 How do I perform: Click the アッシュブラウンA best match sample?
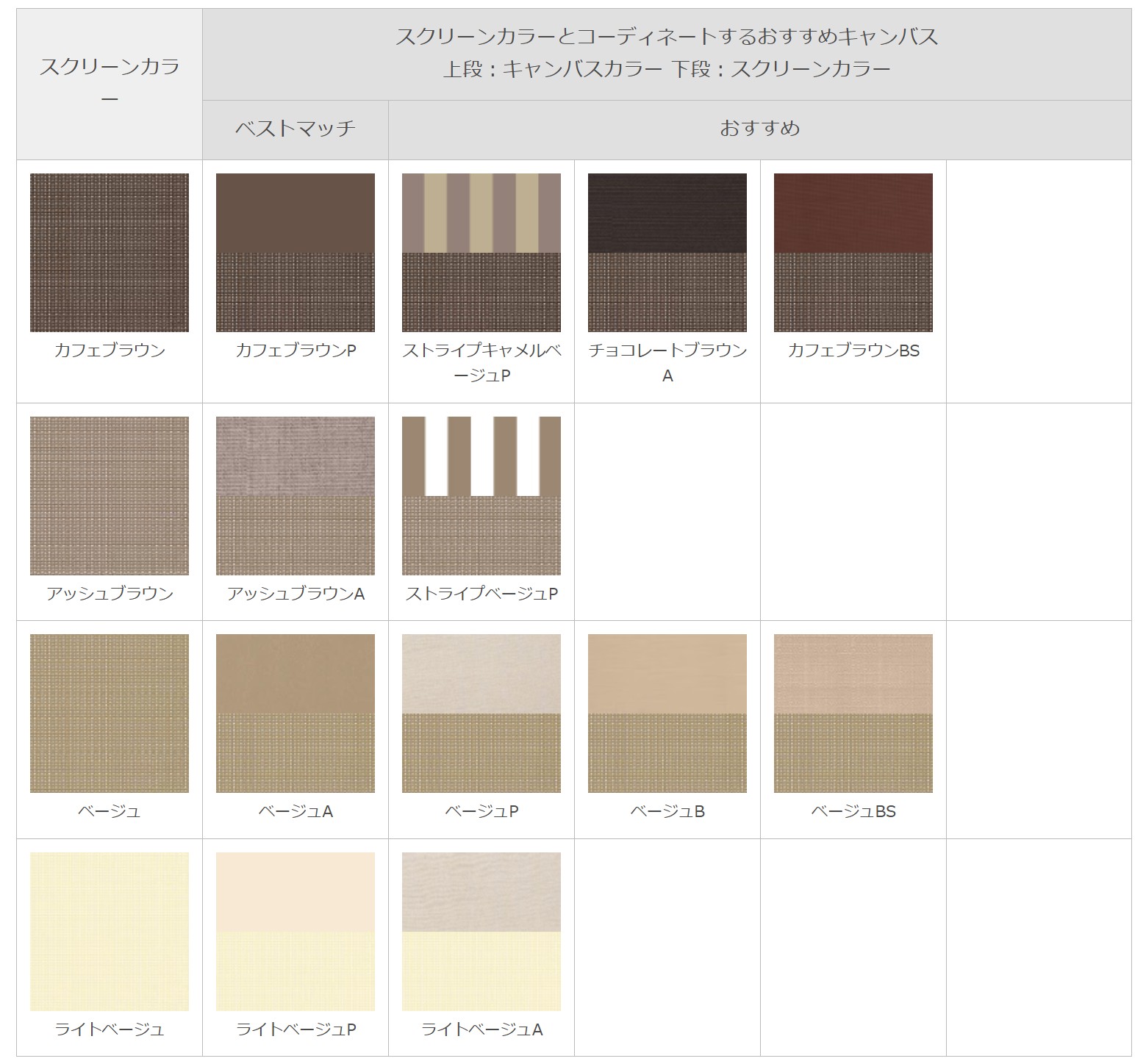[x=295, y=496]
